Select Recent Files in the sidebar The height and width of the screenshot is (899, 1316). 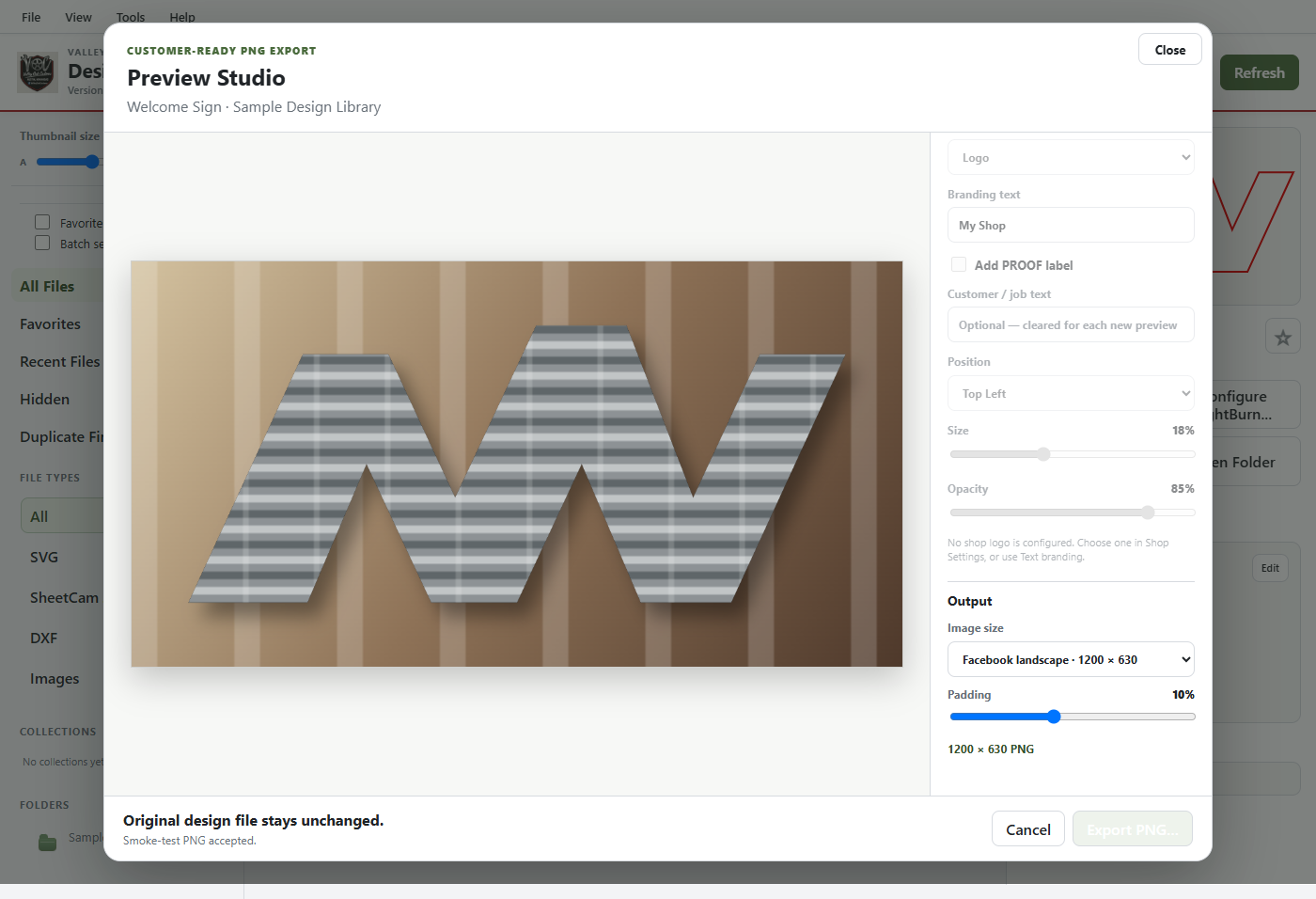58,361
